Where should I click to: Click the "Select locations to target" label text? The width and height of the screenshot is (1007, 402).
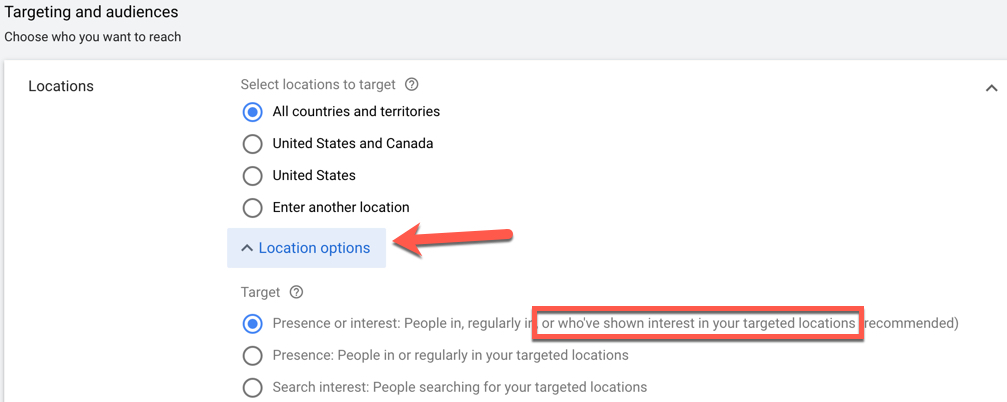point(318,85)
